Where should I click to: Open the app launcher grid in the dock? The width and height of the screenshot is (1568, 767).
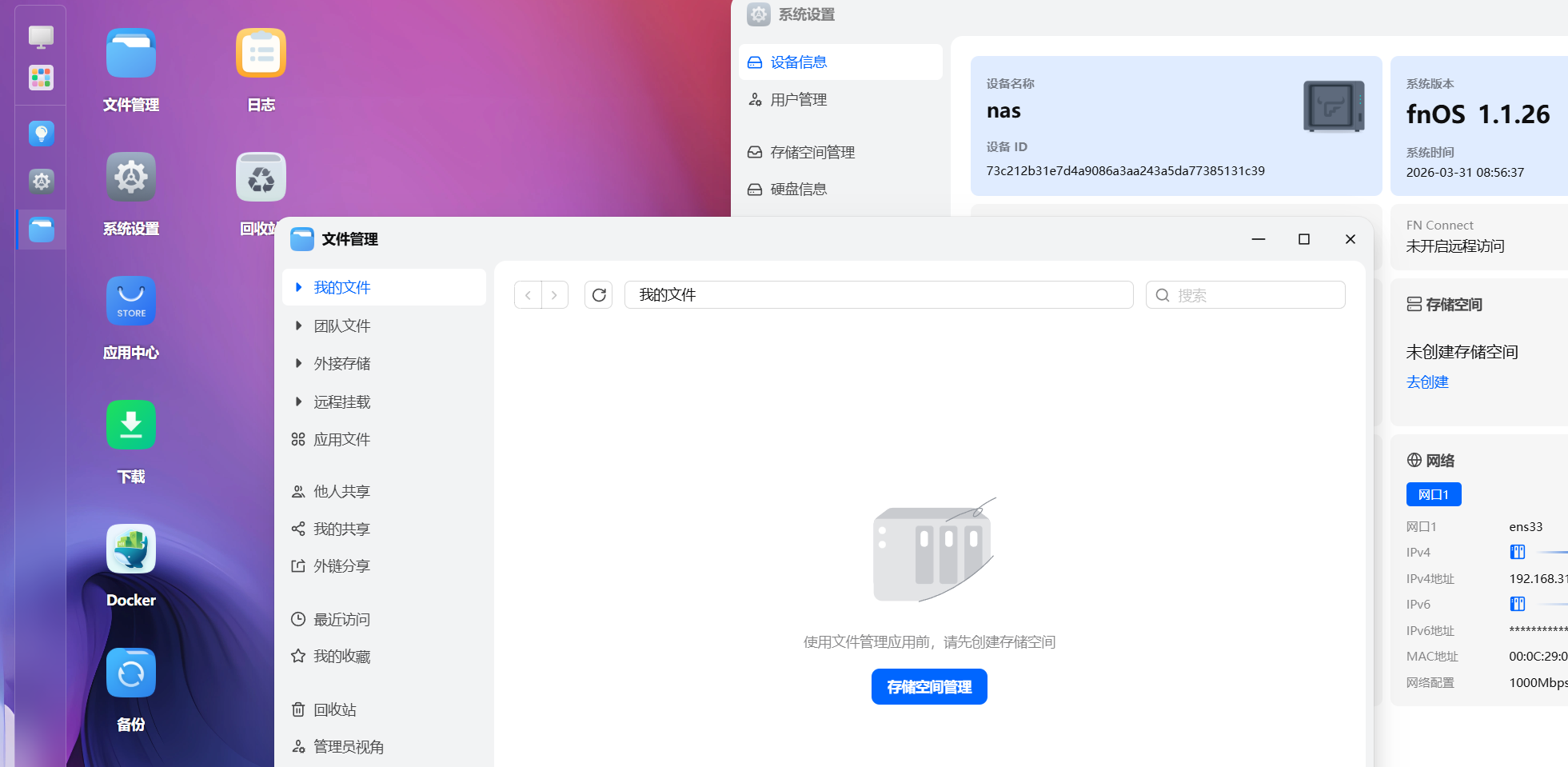click(x=40, y=78)
